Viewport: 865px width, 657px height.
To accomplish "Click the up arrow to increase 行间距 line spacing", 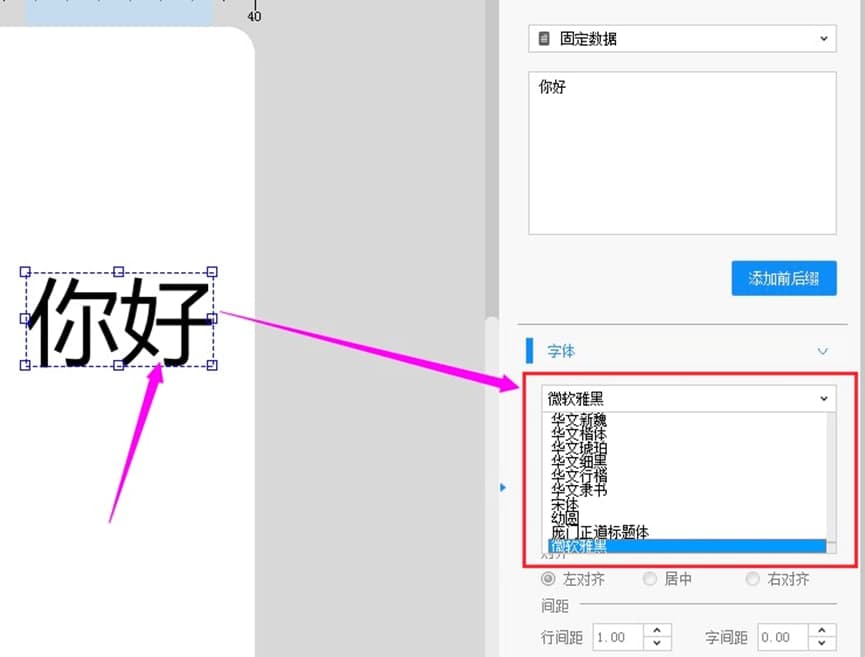I will click(656, 632).
